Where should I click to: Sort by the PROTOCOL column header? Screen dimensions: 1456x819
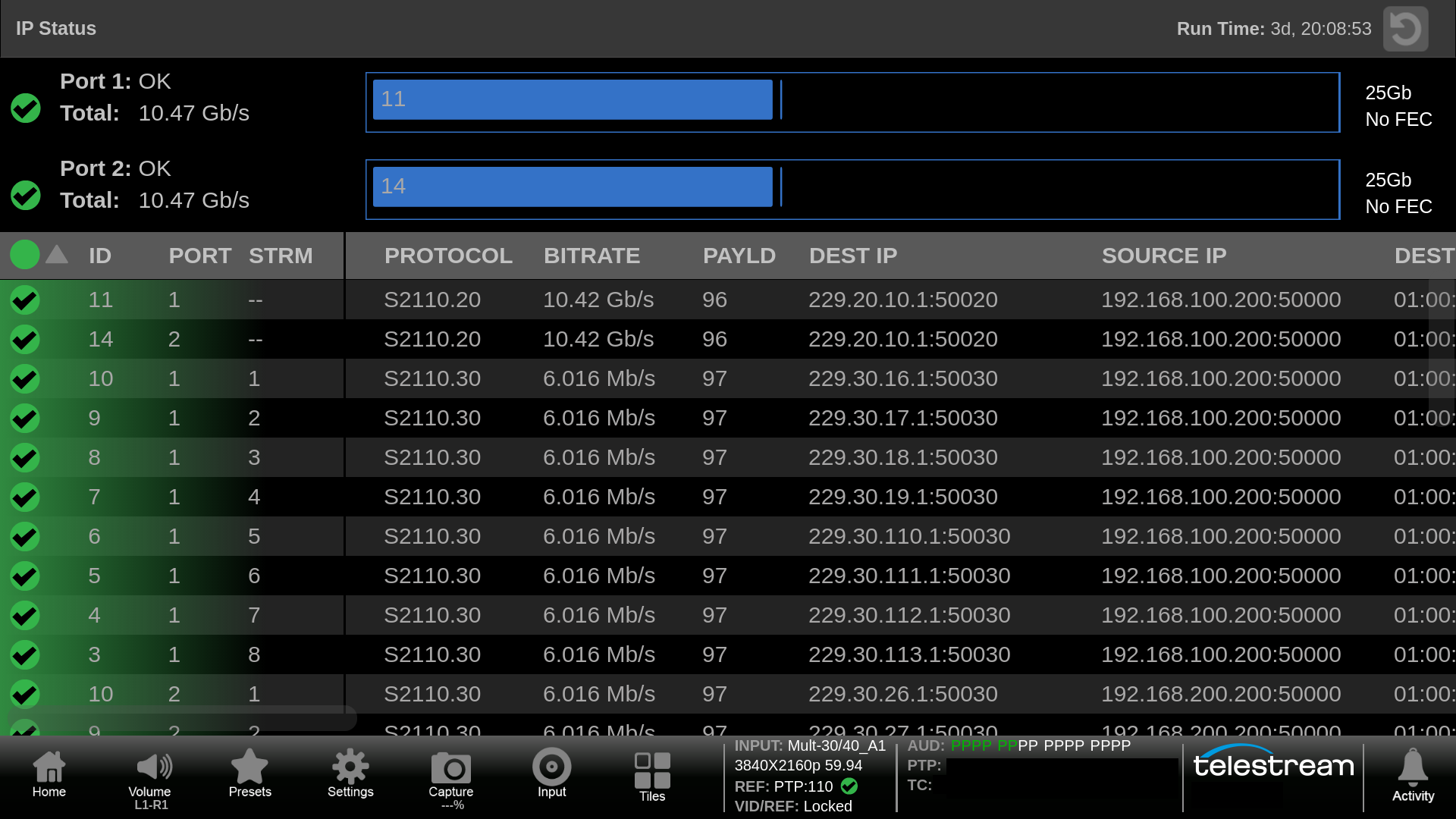coord(448,256)
